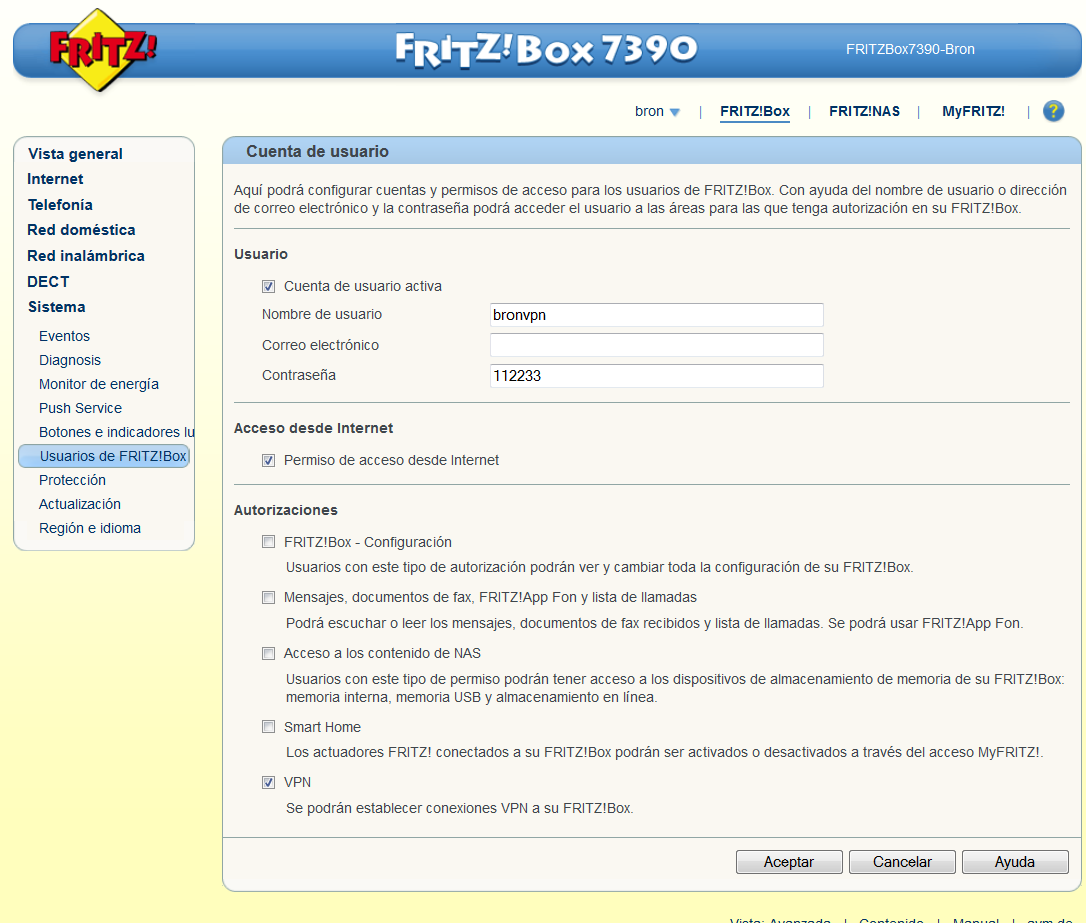
Task: Go to Protección submenu
Action: [x=72, y=480]
